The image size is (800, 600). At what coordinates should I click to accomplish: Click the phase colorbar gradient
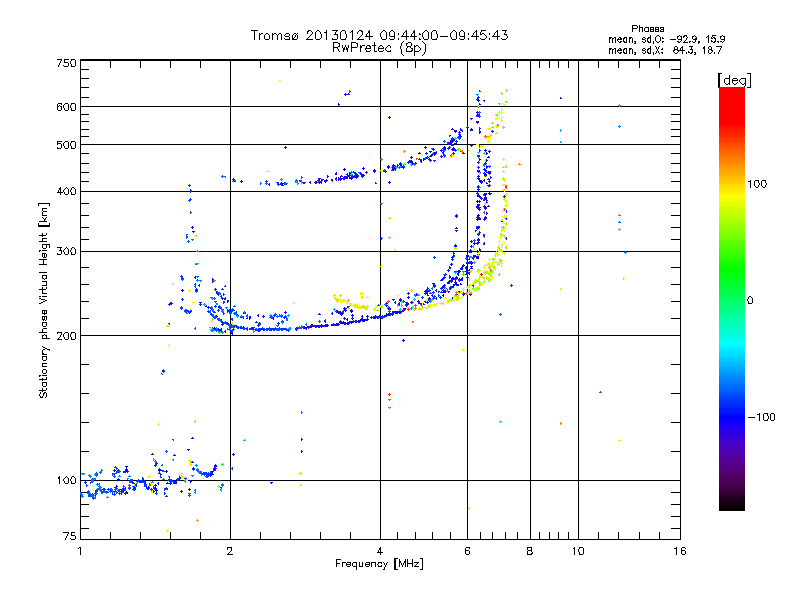[732, 298]
